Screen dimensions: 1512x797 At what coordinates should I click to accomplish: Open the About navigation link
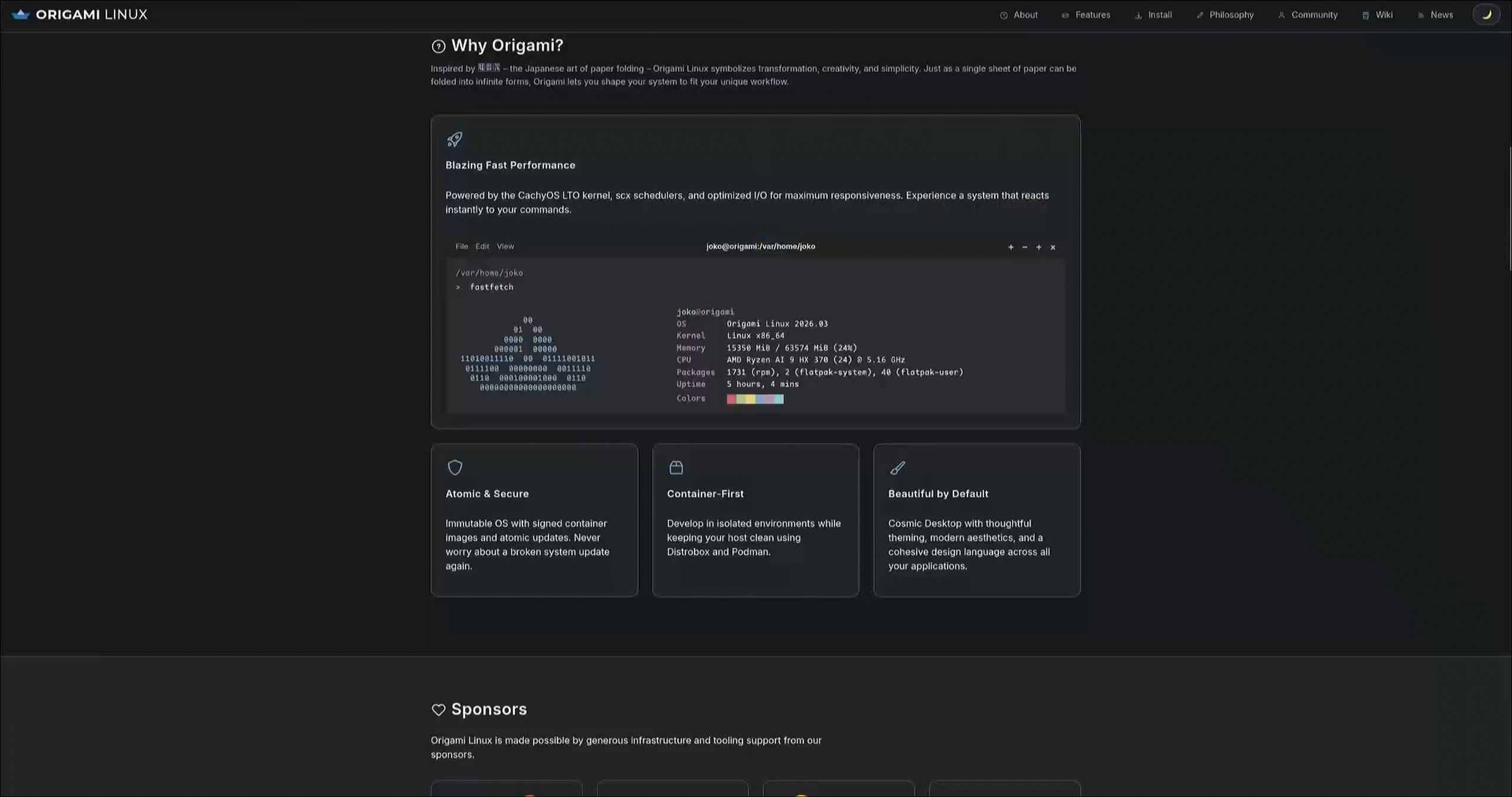1018,15
